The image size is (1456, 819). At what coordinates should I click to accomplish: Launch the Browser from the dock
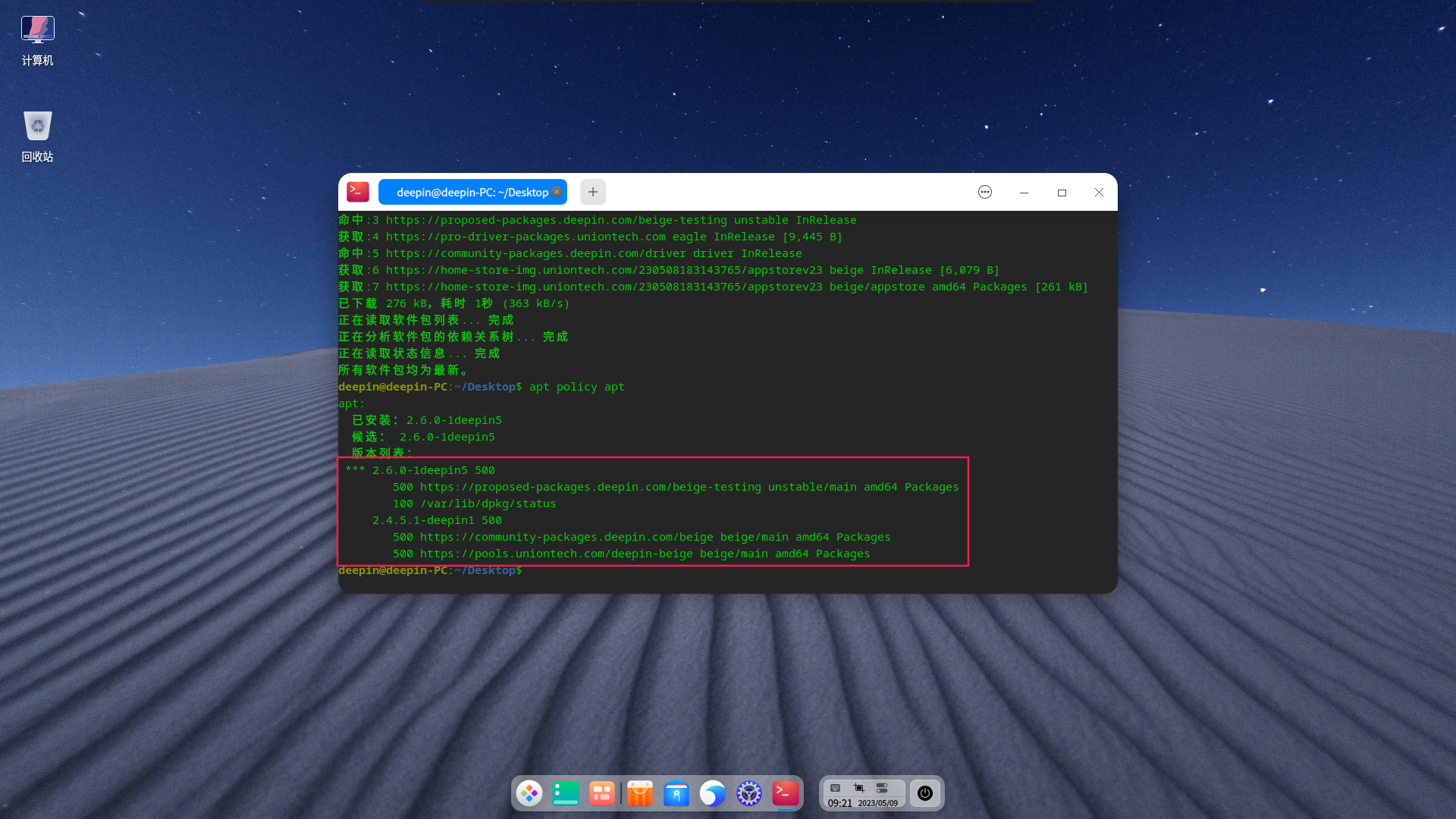pos(713,793)
